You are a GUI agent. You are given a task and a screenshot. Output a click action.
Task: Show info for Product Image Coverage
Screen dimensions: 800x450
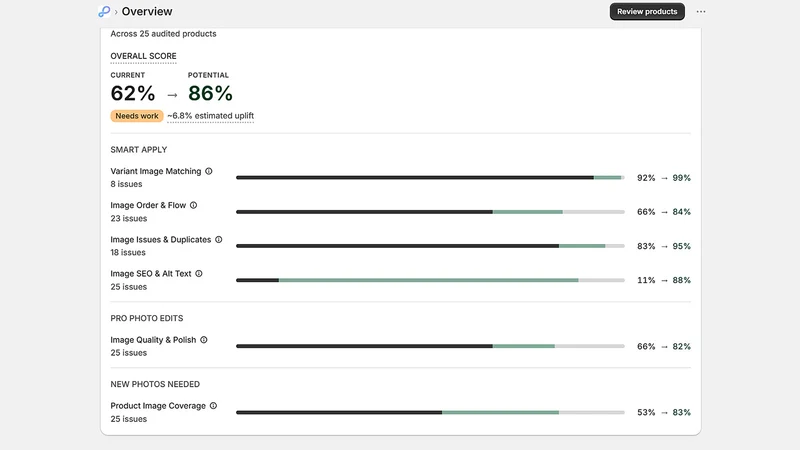(213, 406)
